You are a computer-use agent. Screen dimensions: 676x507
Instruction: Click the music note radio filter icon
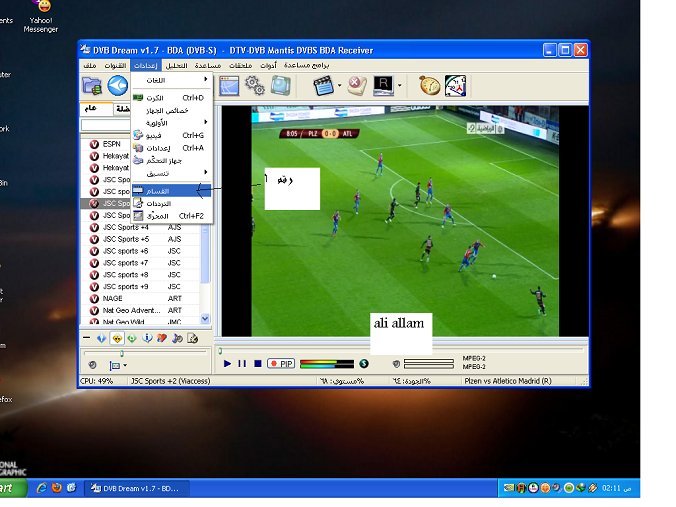[x=177, y=338]
